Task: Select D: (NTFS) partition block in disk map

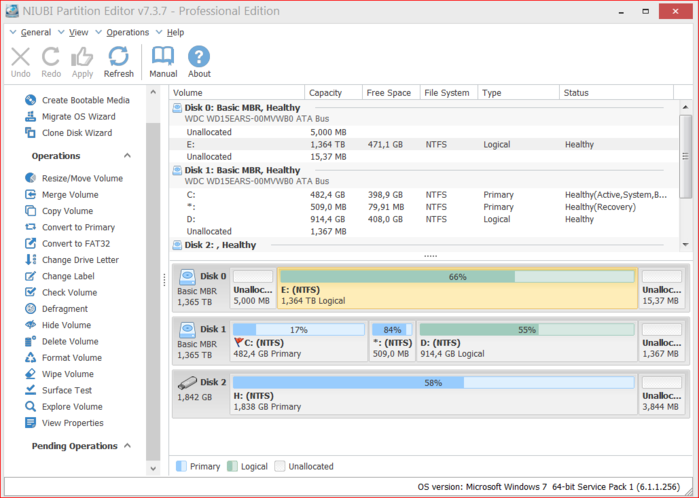Action: tap(527, 342)
